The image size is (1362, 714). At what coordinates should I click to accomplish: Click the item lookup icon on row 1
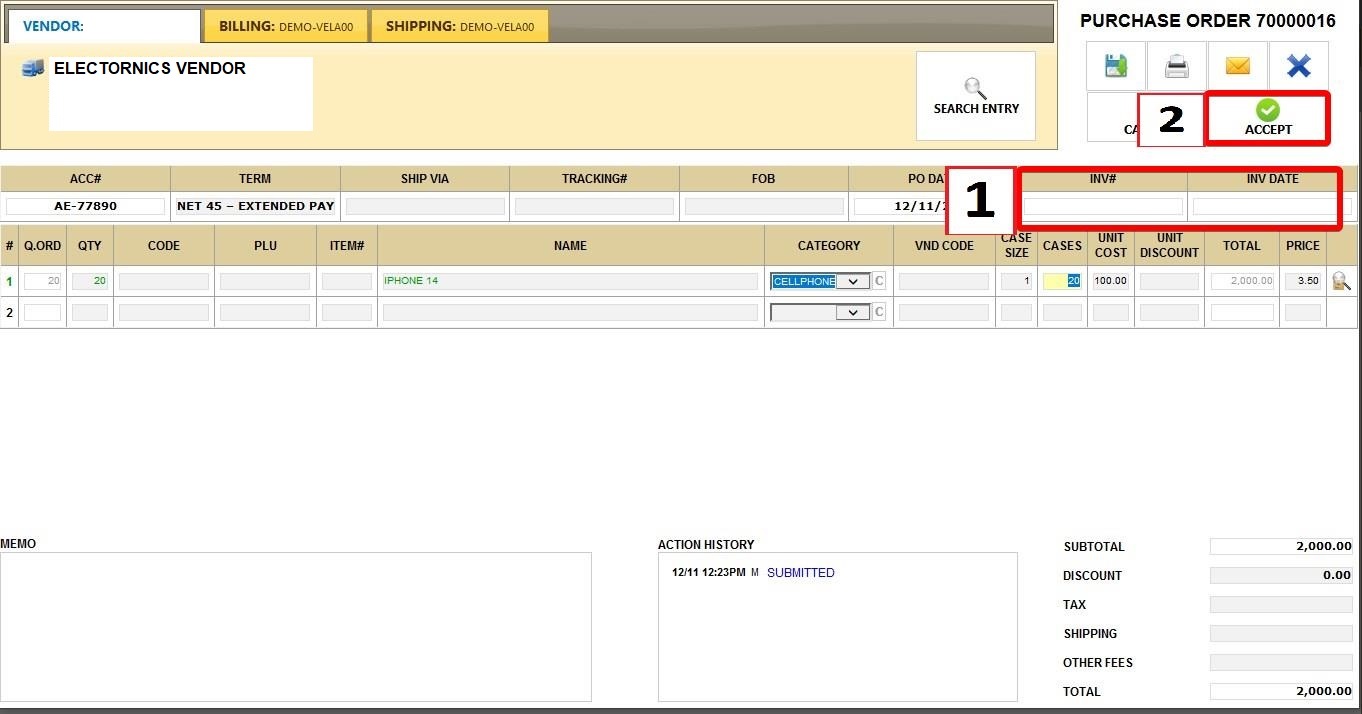coord(1341,282)
